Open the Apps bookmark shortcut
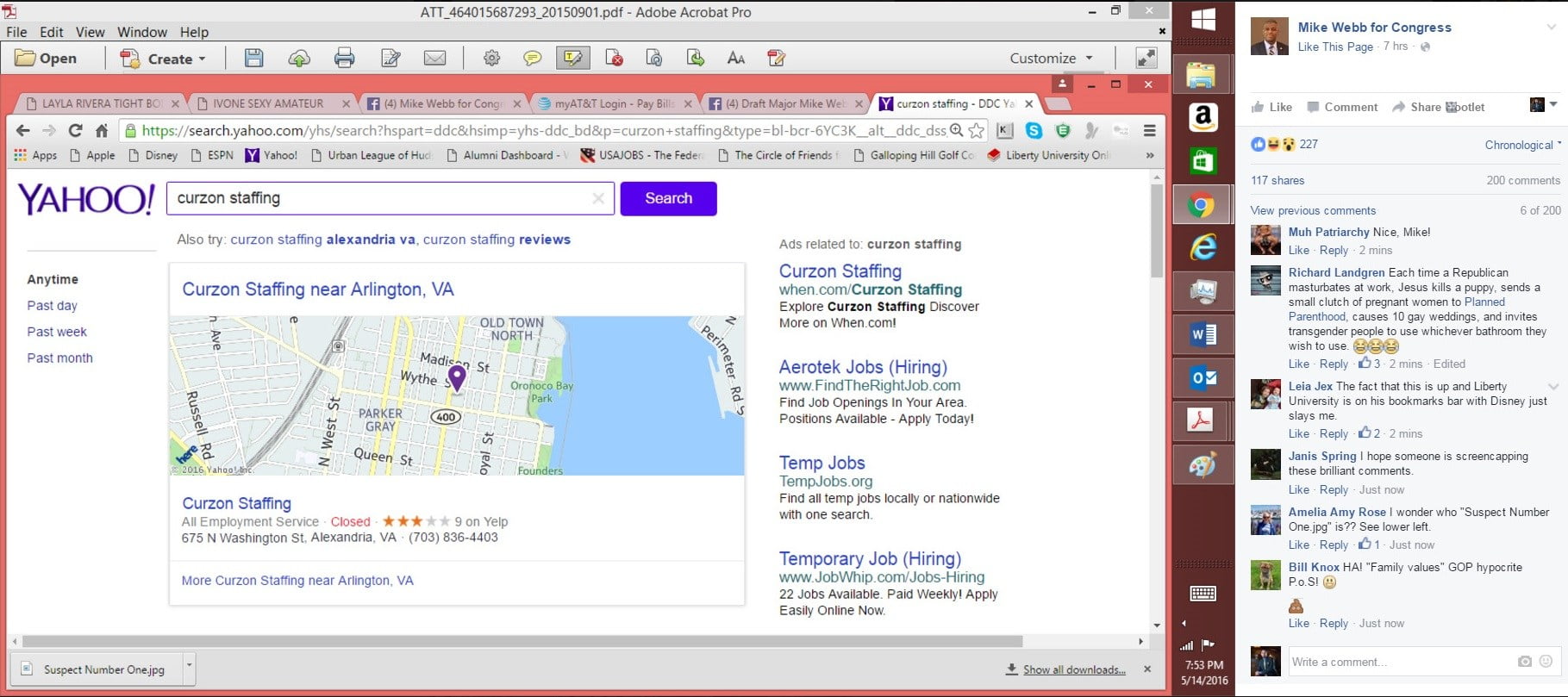 [35, 155]
